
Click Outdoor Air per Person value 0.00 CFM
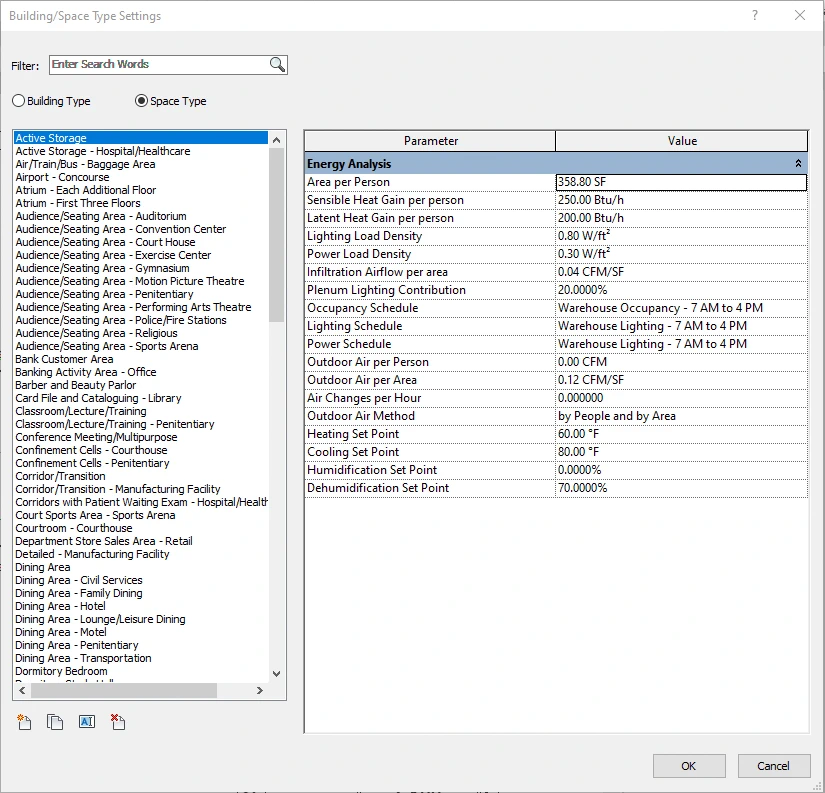[x=681, y=362]
